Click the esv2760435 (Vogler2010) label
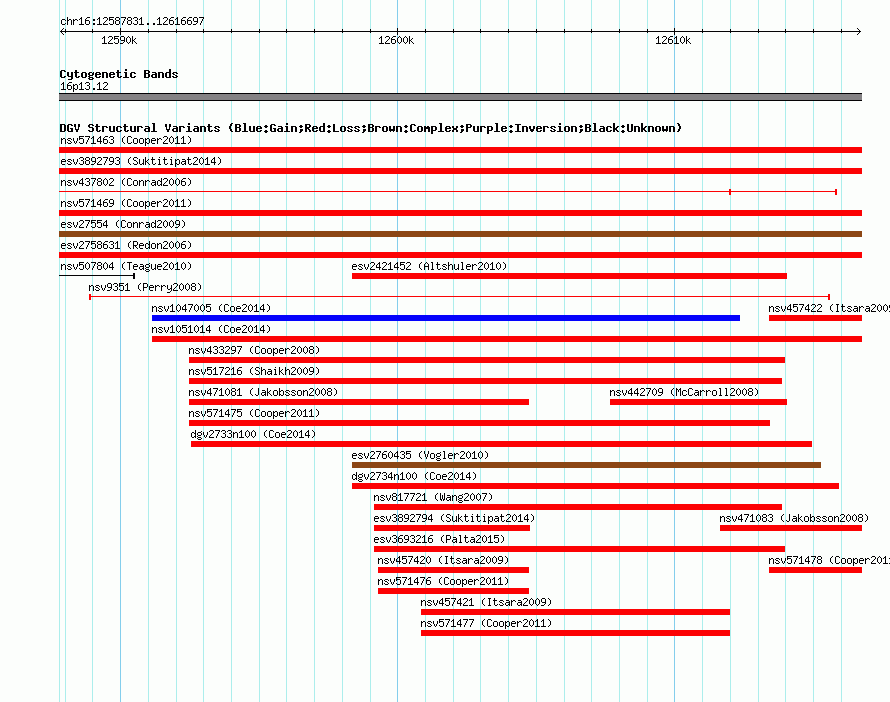This screenshot has width=890, height=702. (x=420, y=455)
